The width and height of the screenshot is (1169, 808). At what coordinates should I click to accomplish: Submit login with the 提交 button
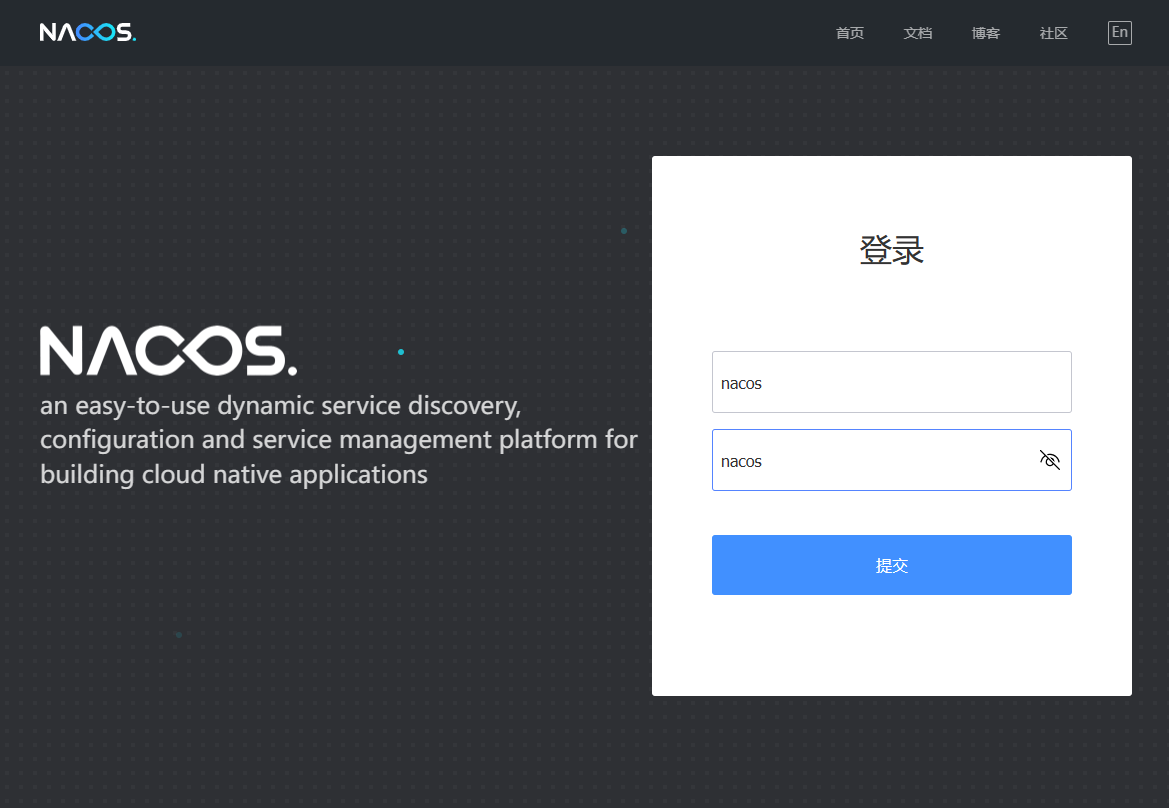(x=892, y=565)
